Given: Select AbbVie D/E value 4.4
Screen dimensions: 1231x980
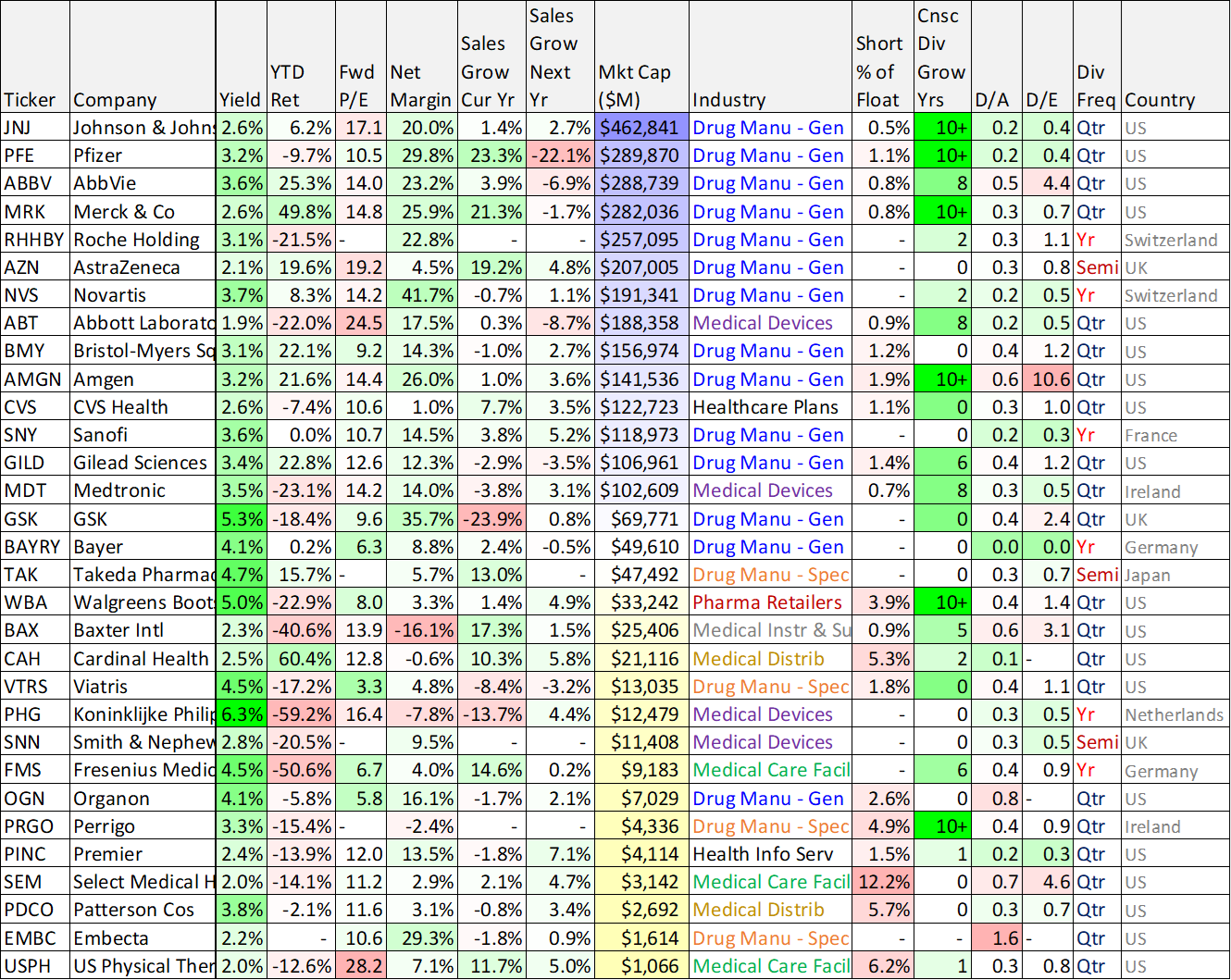Looking at the screenshot, I should coord(1048,183).
